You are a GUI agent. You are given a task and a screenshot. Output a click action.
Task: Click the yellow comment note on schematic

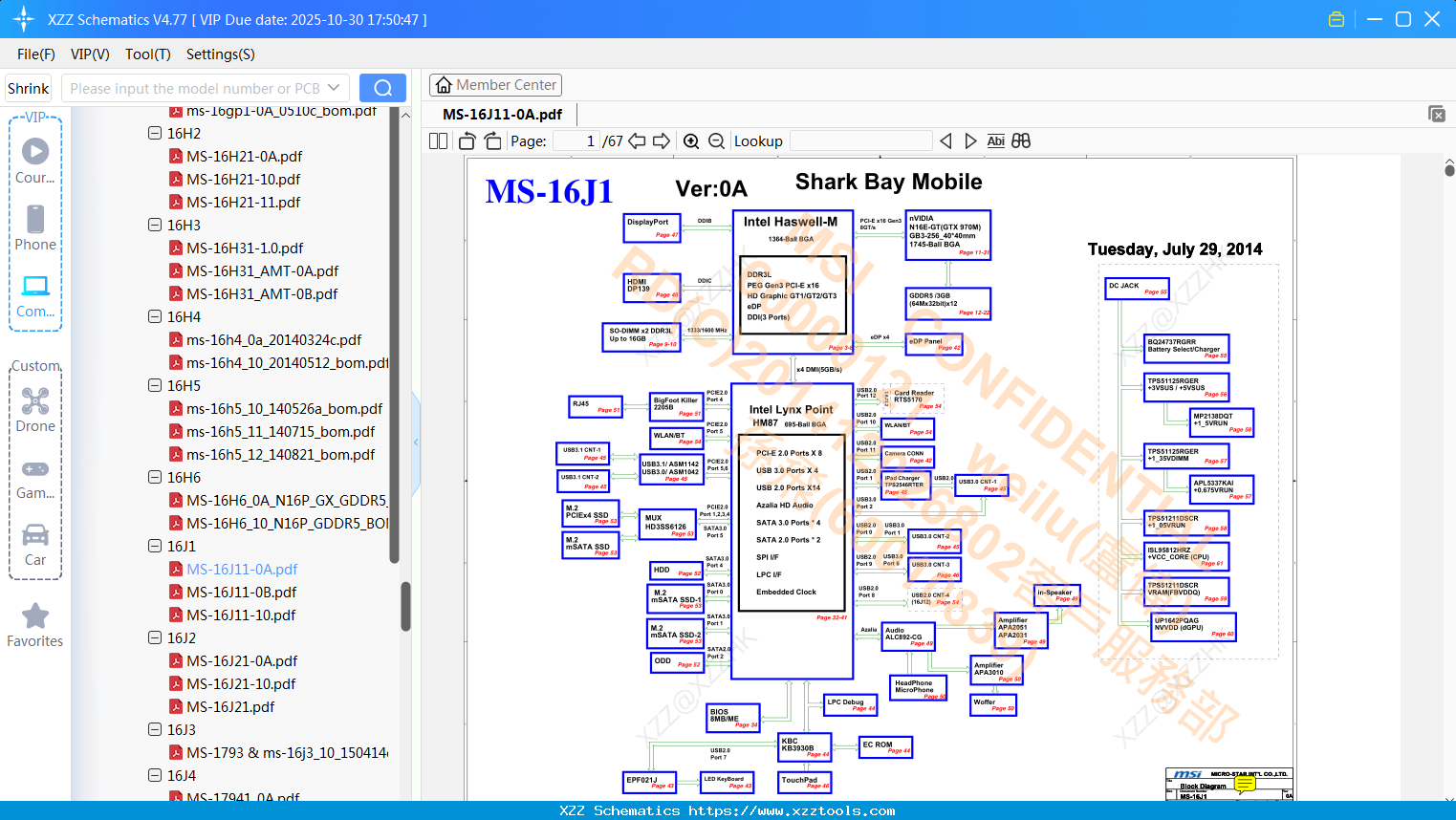tap(1245, 785)
